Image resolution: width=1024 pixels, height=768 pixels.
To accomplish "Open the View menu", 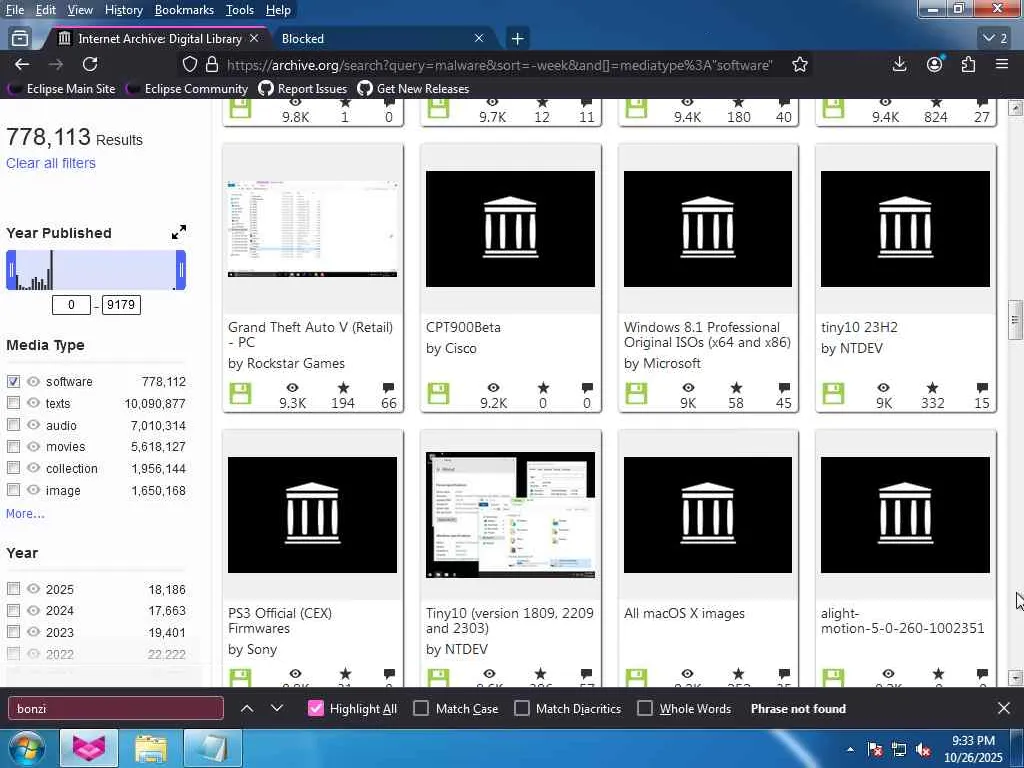I will point(80,10).
